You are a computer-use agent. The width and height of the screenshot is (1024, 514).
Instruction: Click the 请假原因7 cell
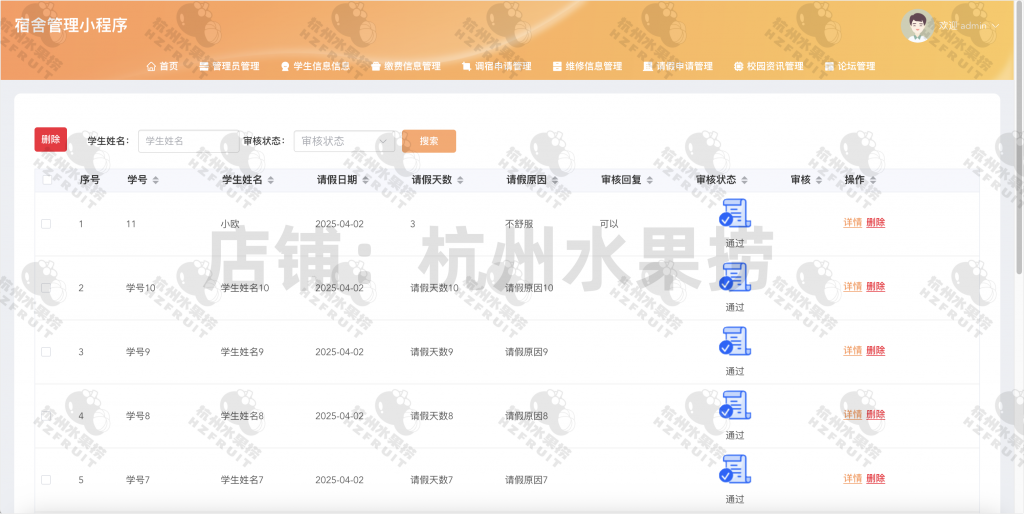click(526, 480)
